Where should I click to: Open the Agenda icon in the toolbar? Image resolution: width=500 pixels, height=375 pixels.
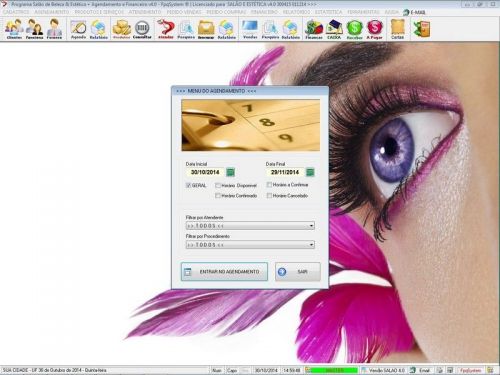point(79,29)
